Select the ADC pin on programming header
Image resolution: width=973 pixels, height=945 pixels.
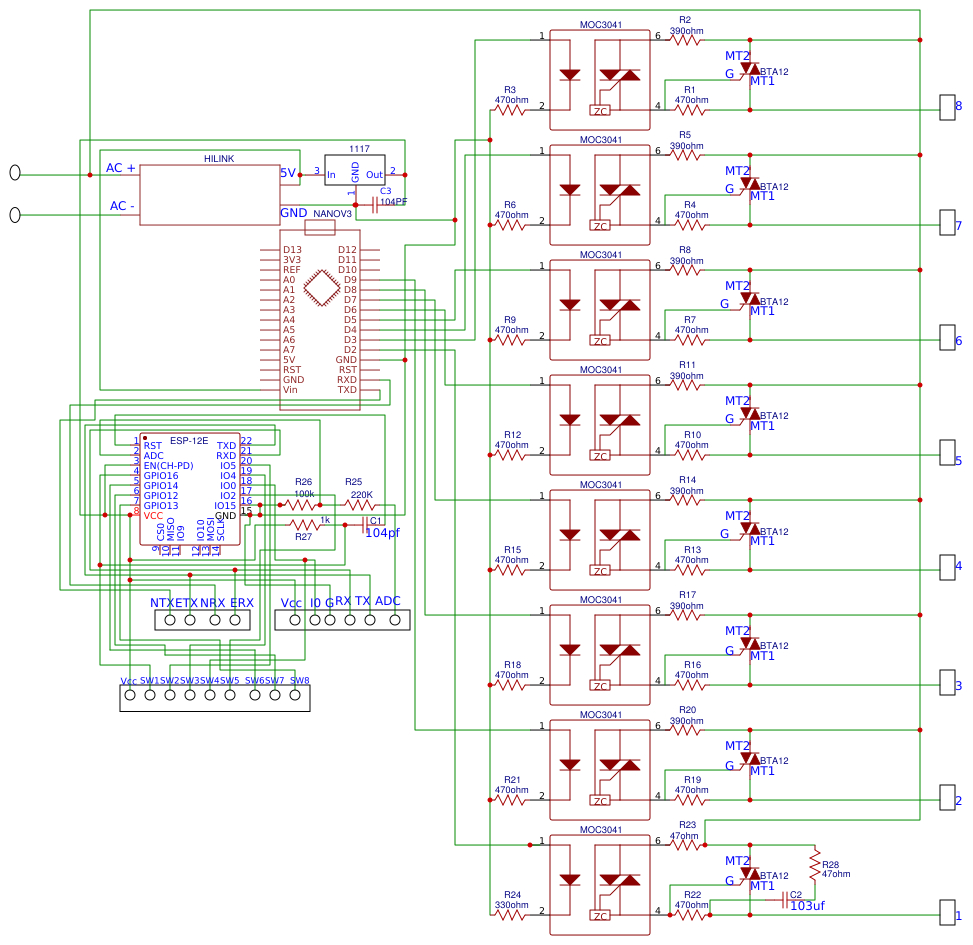[395, 620]
